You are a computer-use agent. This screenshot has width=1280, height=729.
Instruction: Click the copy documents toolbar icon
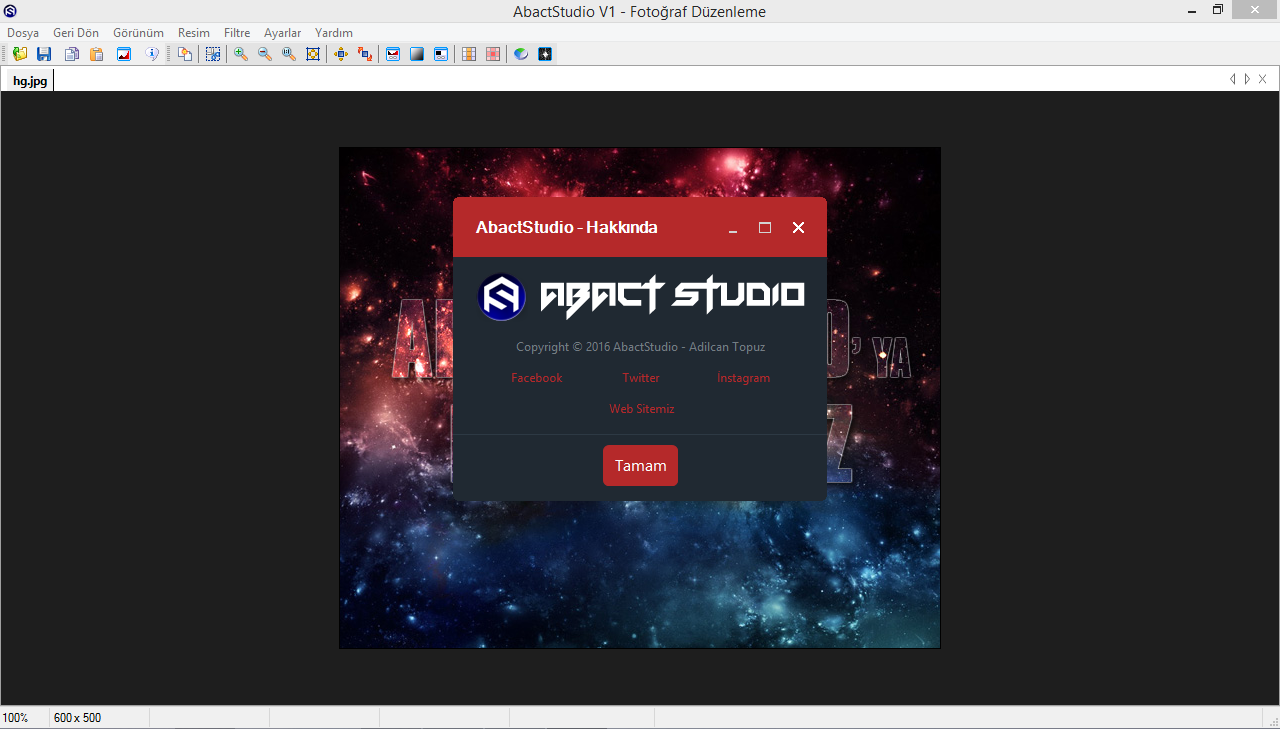[x=72, y=54]
